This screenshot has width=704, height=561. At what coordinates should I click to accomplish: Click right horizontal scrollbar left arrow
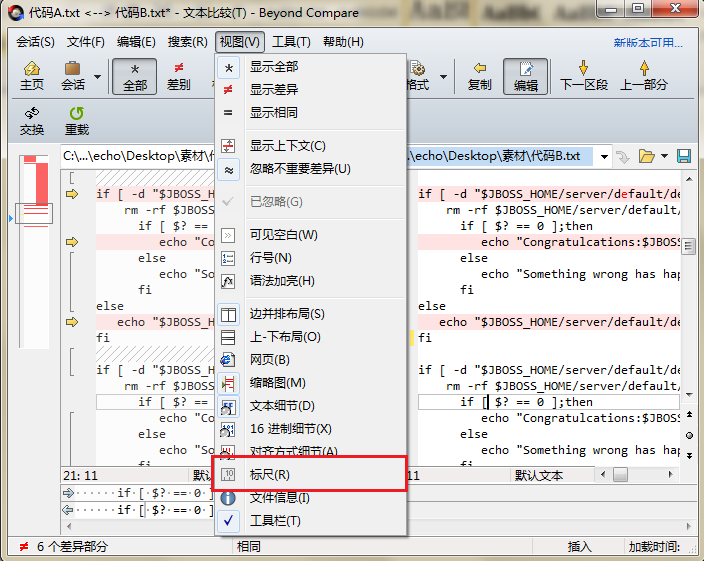(x=603, y=474)
